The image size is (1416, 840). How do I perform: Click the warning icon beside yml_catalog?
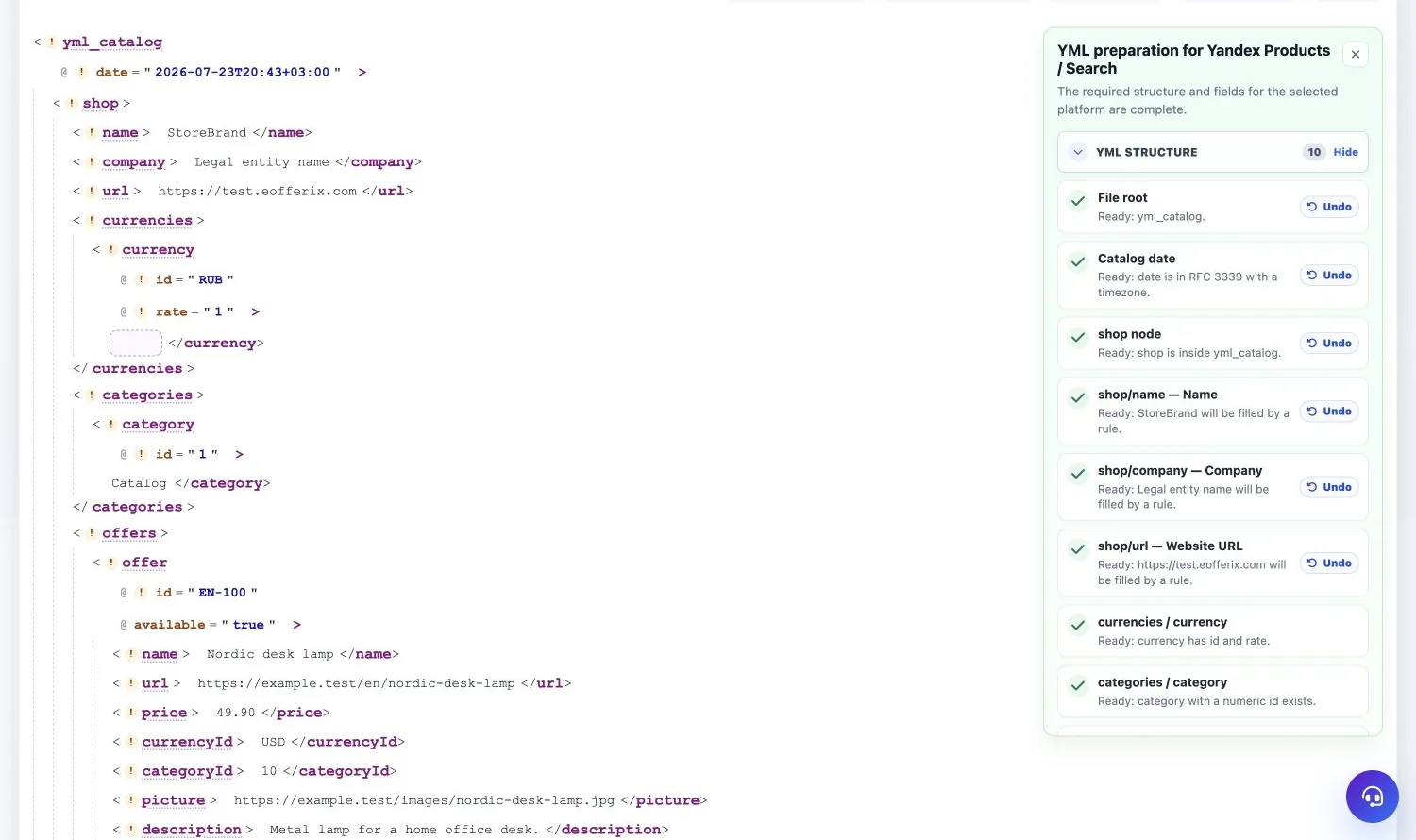52,42
